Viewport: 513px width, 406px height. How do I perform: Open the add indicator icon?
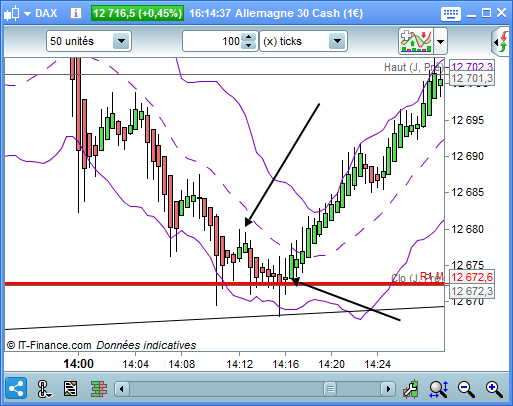click(x=416, y=41)
